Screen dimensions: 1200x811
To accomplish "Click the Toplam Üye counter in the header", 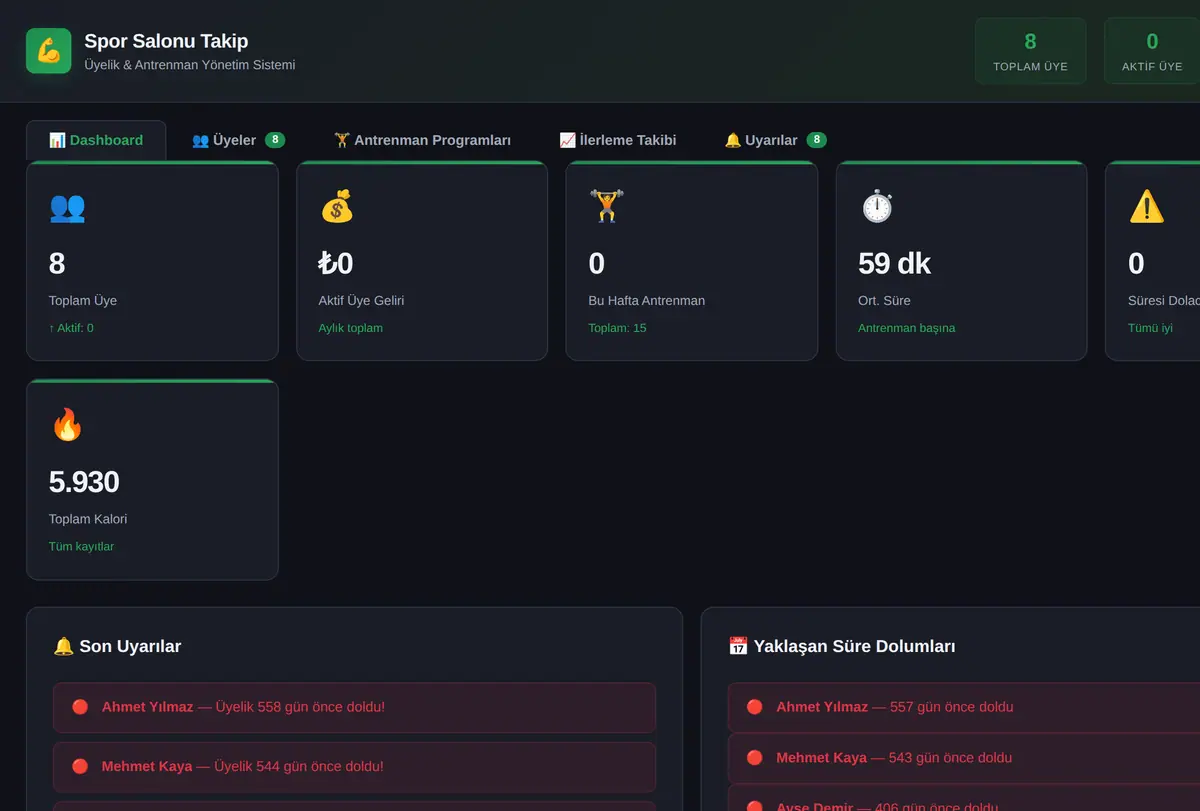I will tap(1030, 51).
